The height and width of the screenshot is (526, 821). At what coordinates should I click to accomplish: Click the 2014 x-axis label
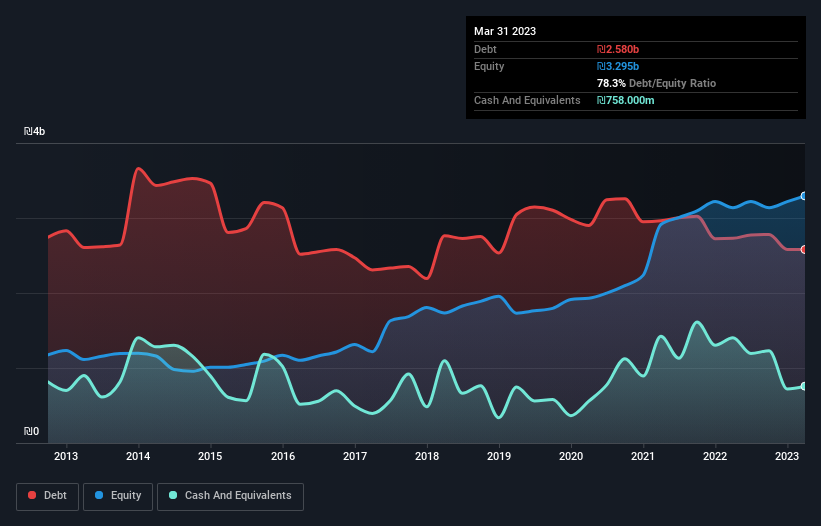click(138, 456)
